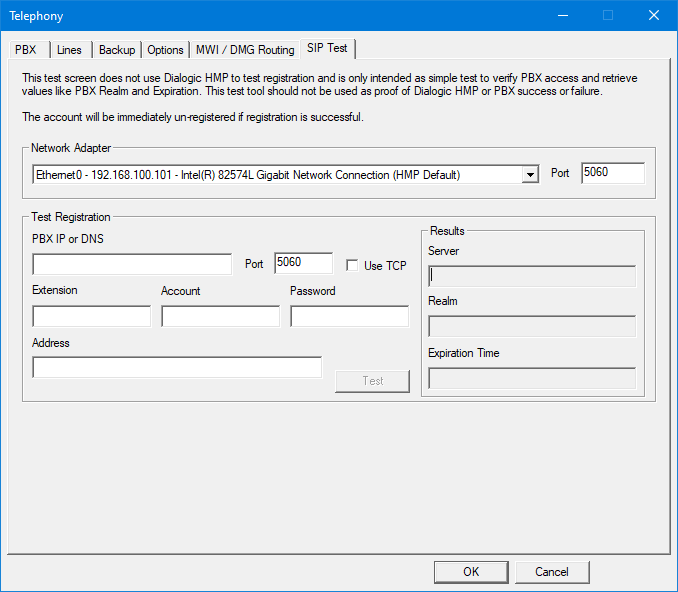This screenshot has height=592, width=678.
Task: Cancel the Telephony dialog
Action: click(552, 572)
